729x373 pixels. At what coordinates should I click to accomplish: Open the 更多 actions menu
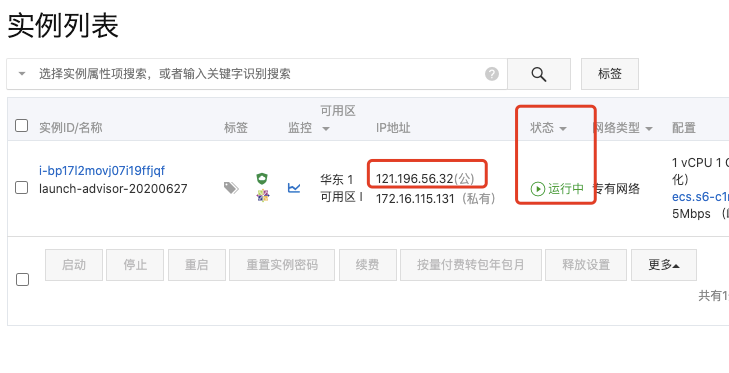pyautogui.click(x=664, y=265)
